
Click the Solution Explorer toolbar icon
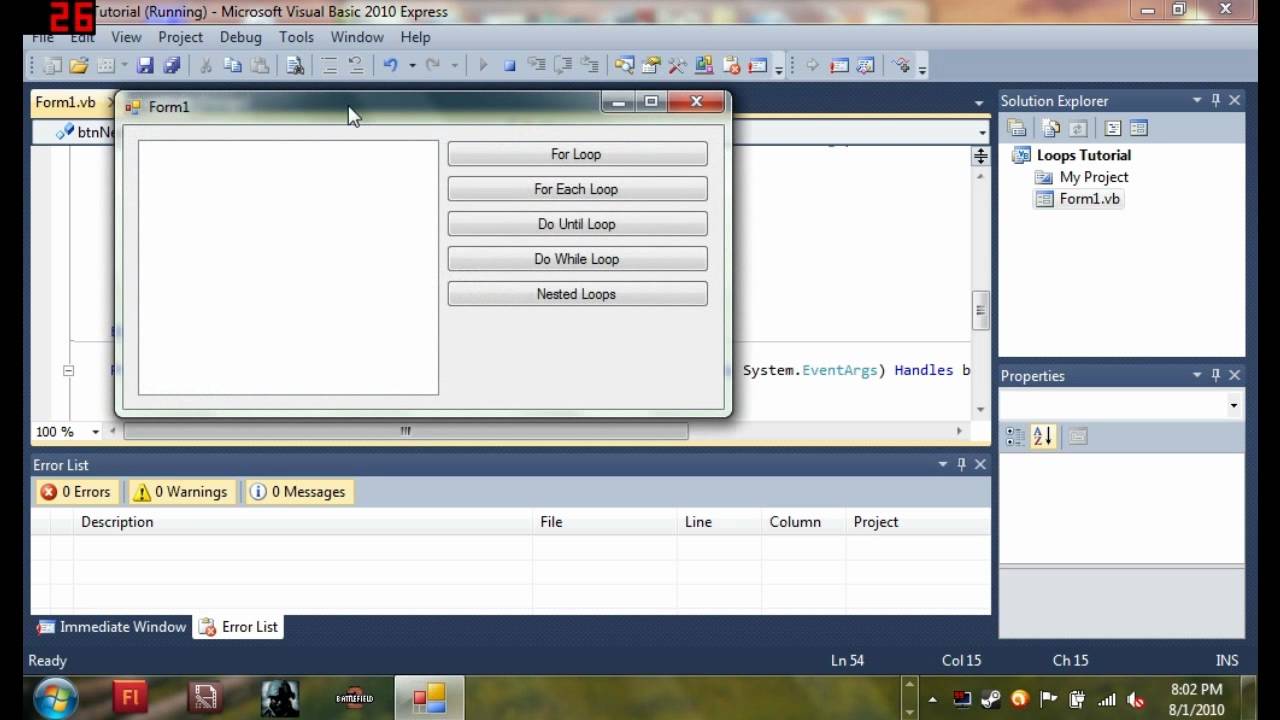(624, 65)
